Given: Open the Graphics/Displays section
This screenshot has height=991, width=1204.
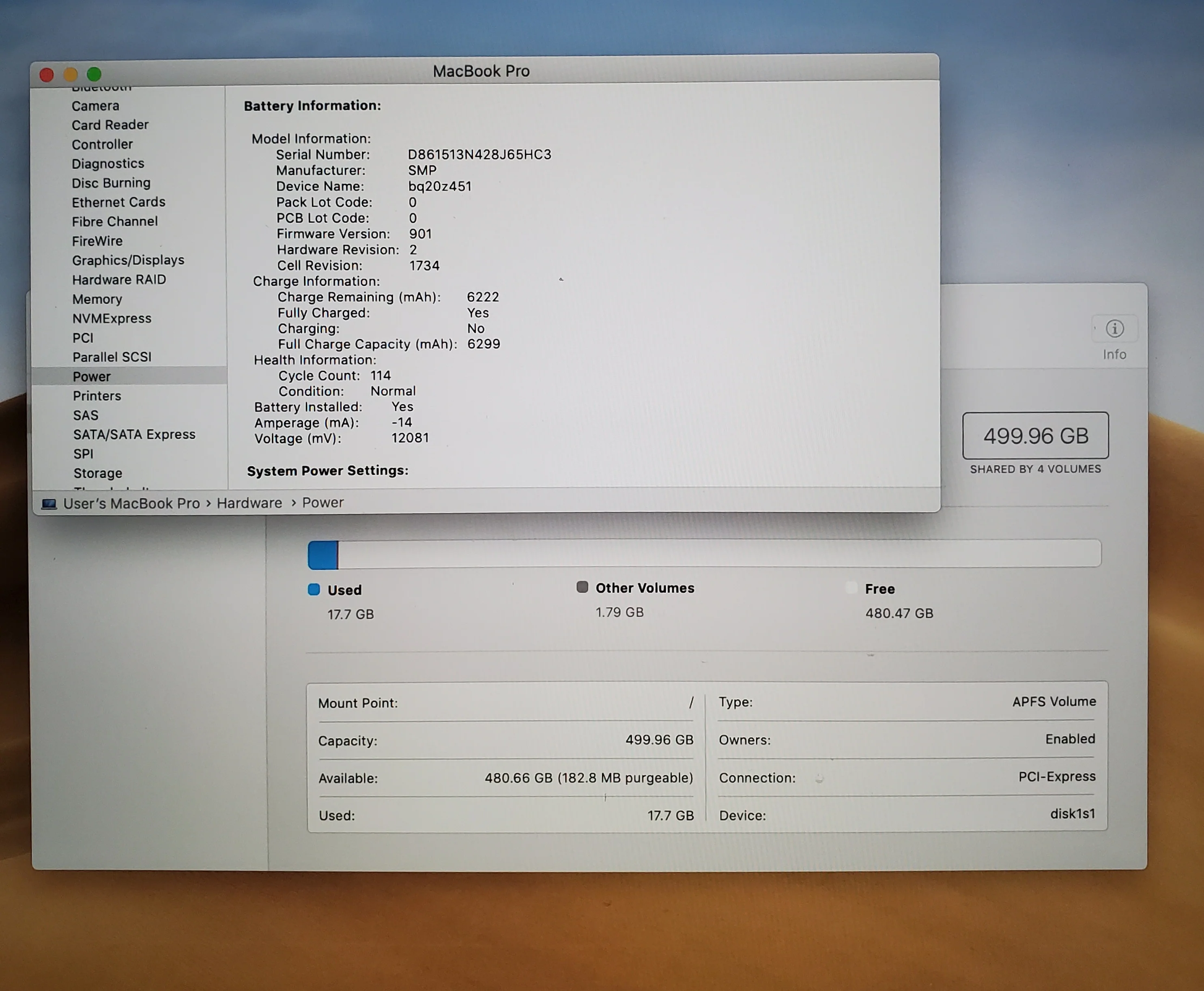Looking at the screenshot, I should [129, 260].
